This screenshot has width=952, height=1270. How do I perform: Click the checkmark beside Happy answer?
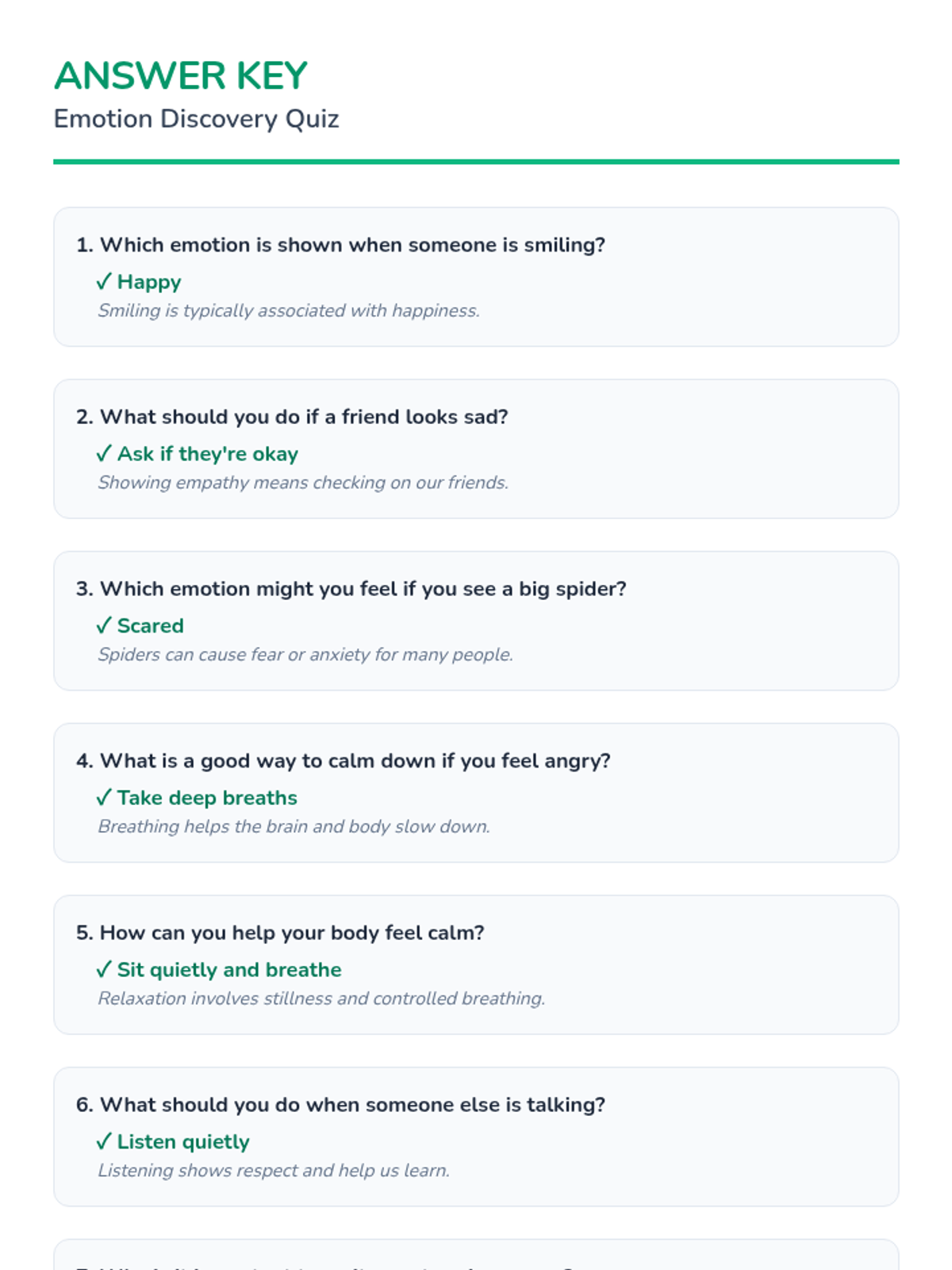pos(104,282)
